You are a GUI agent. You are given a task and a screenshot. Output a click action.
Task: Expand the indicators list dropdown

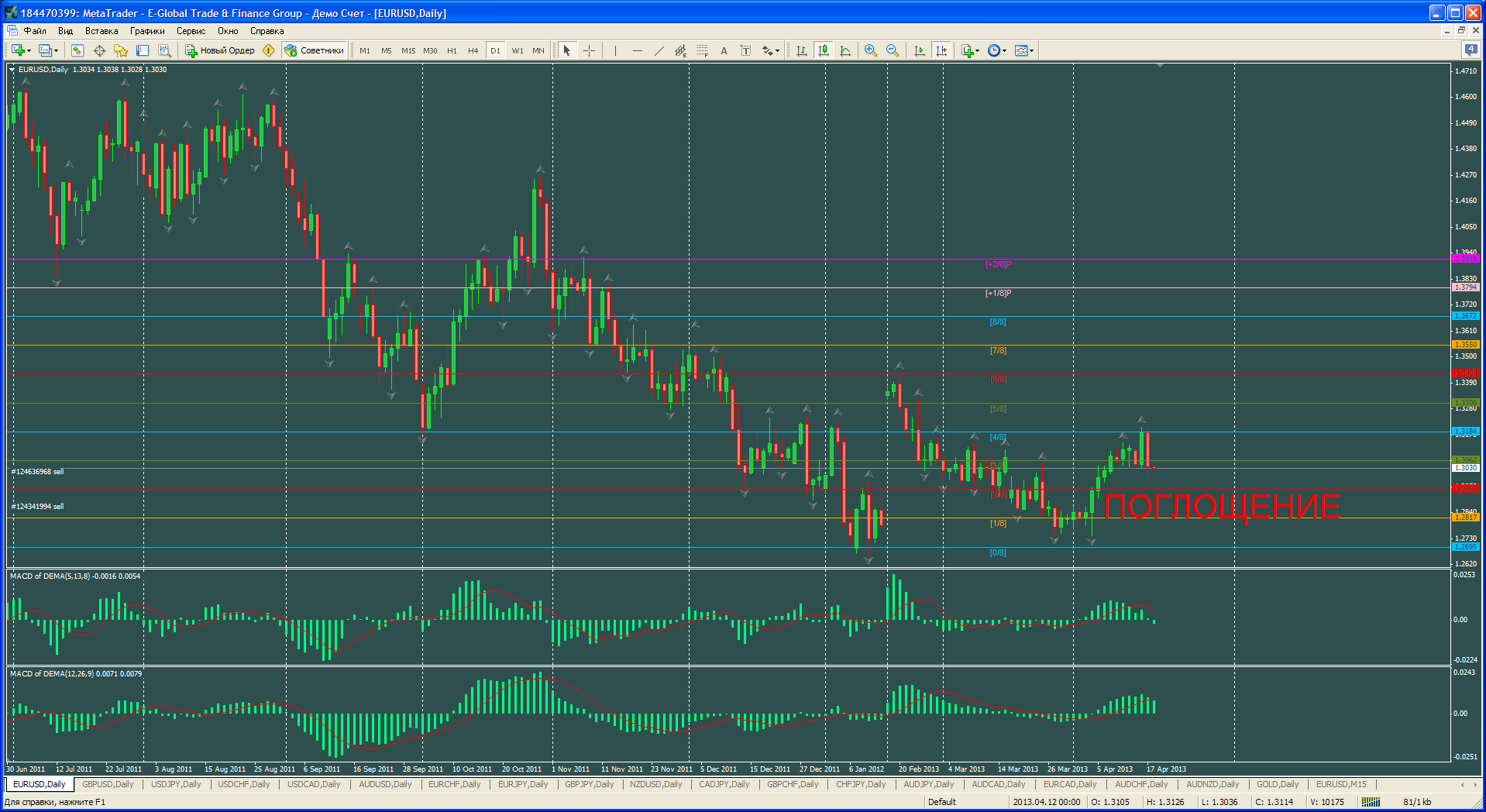pos(978,51)
